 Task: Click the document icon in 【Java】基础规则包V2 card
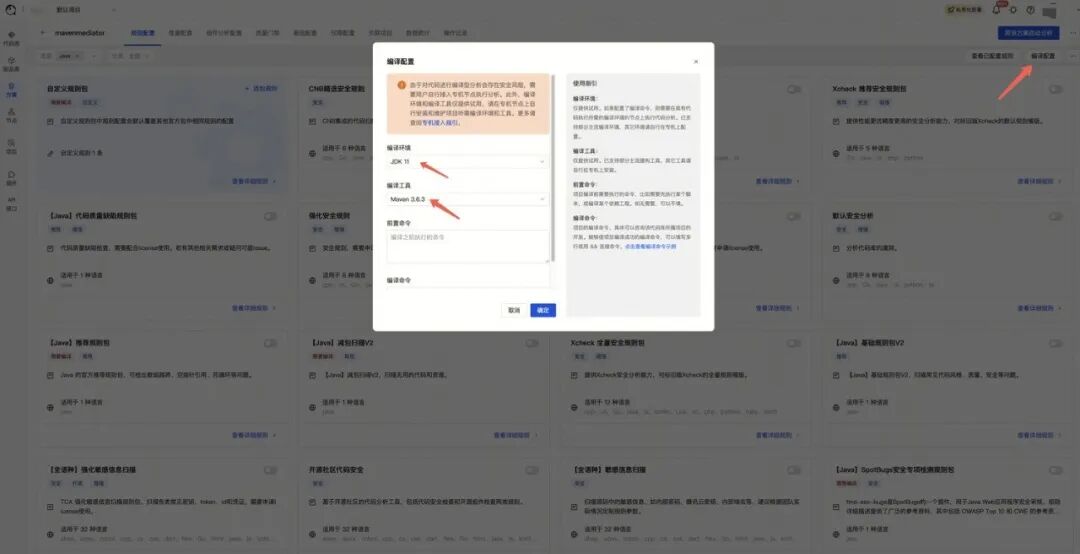point(835,376)
